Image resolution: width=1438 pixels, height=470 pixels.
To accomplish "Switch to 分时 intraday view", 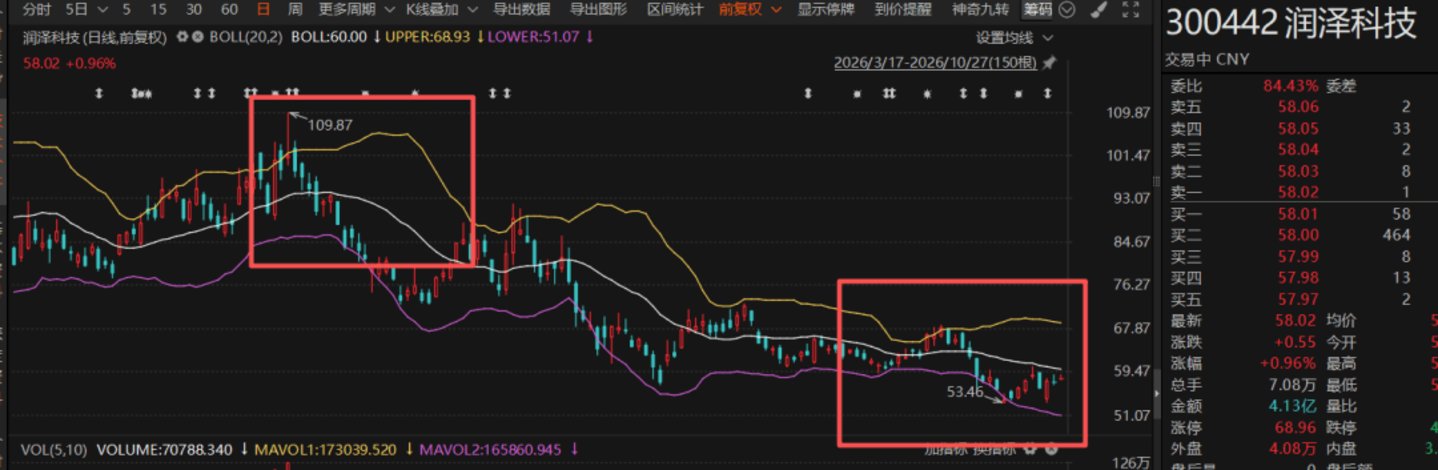I will (x=36, y=10).
